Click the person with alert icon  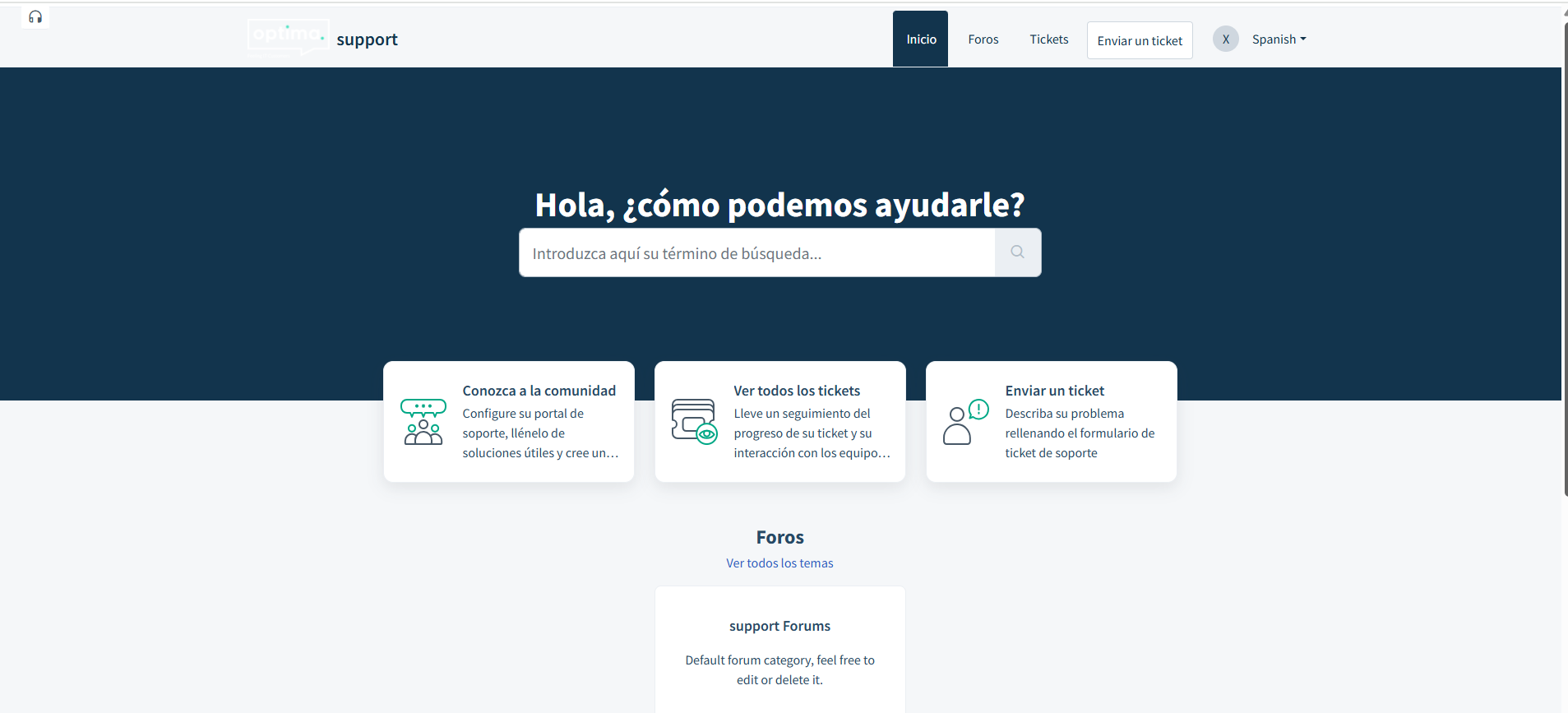coord(965,422)
